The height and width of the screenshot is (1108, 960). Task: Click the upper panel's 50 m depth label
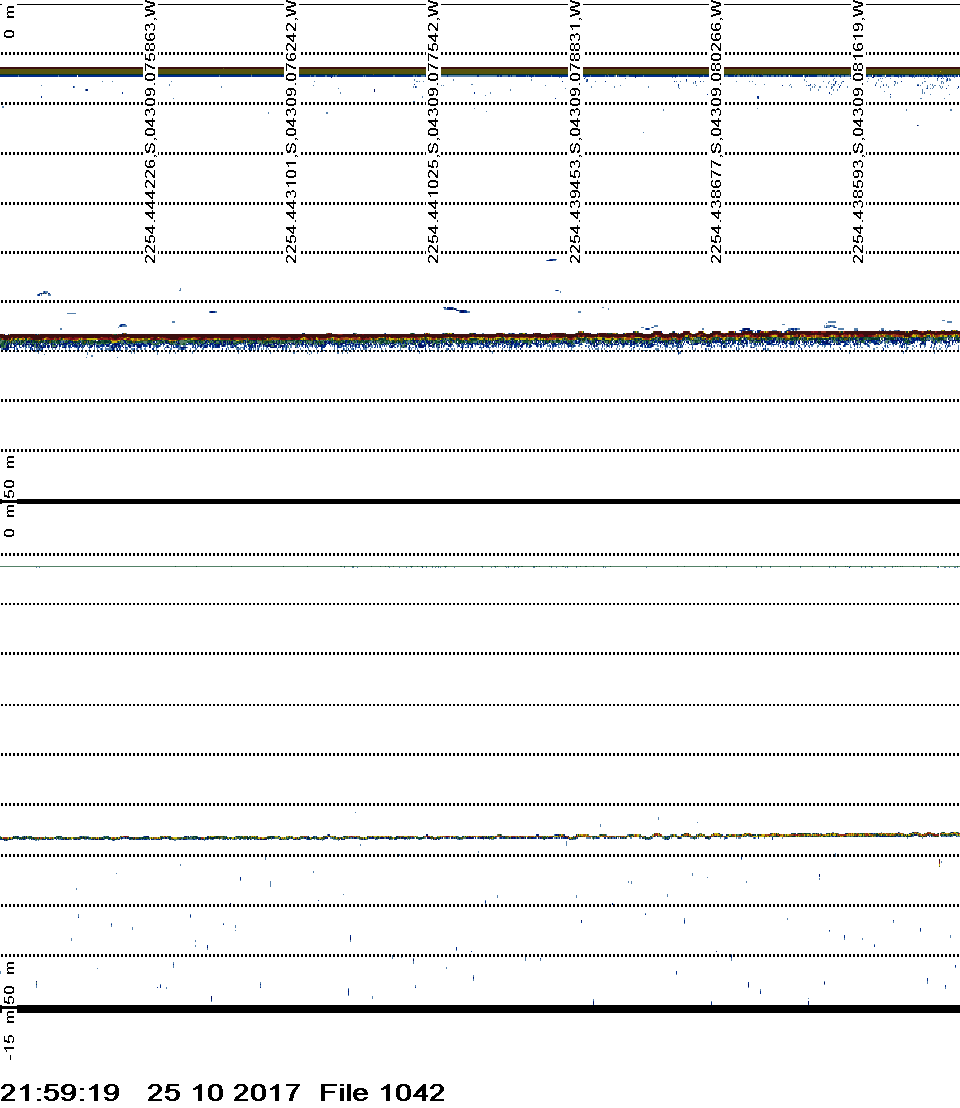coord(10,476)
